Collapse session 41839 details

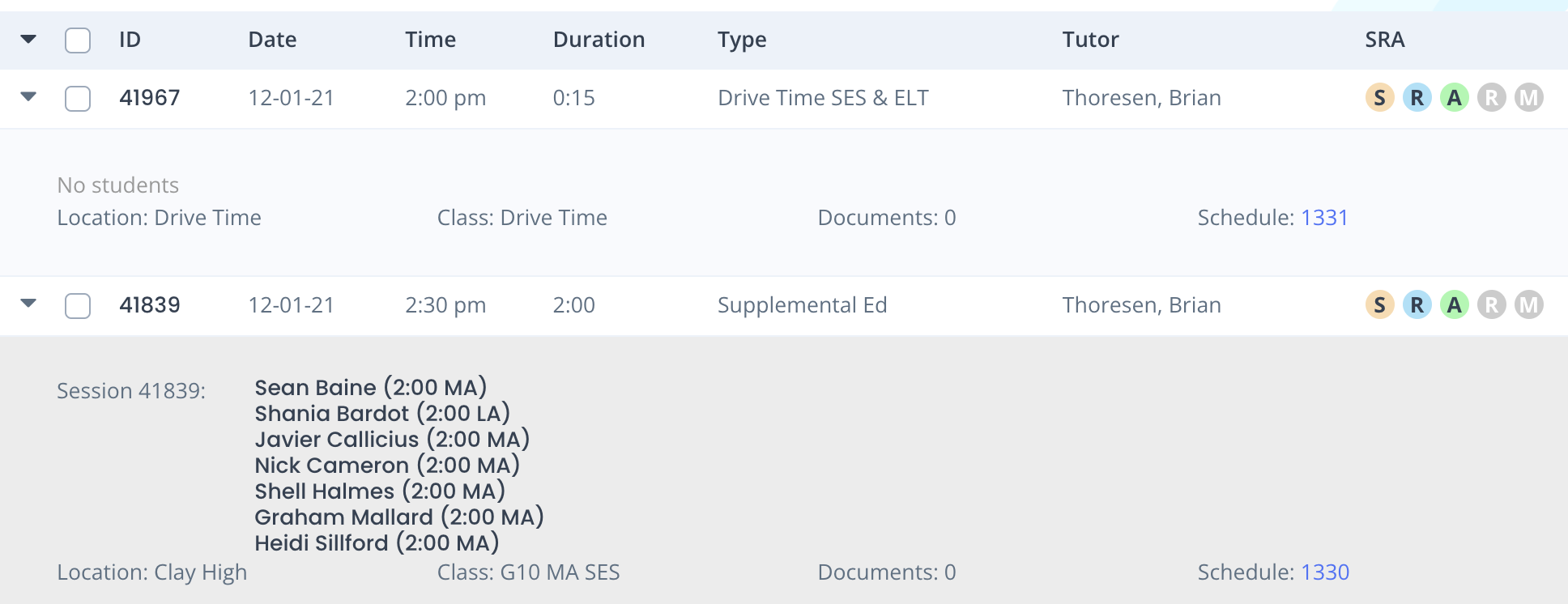(28, 304)
